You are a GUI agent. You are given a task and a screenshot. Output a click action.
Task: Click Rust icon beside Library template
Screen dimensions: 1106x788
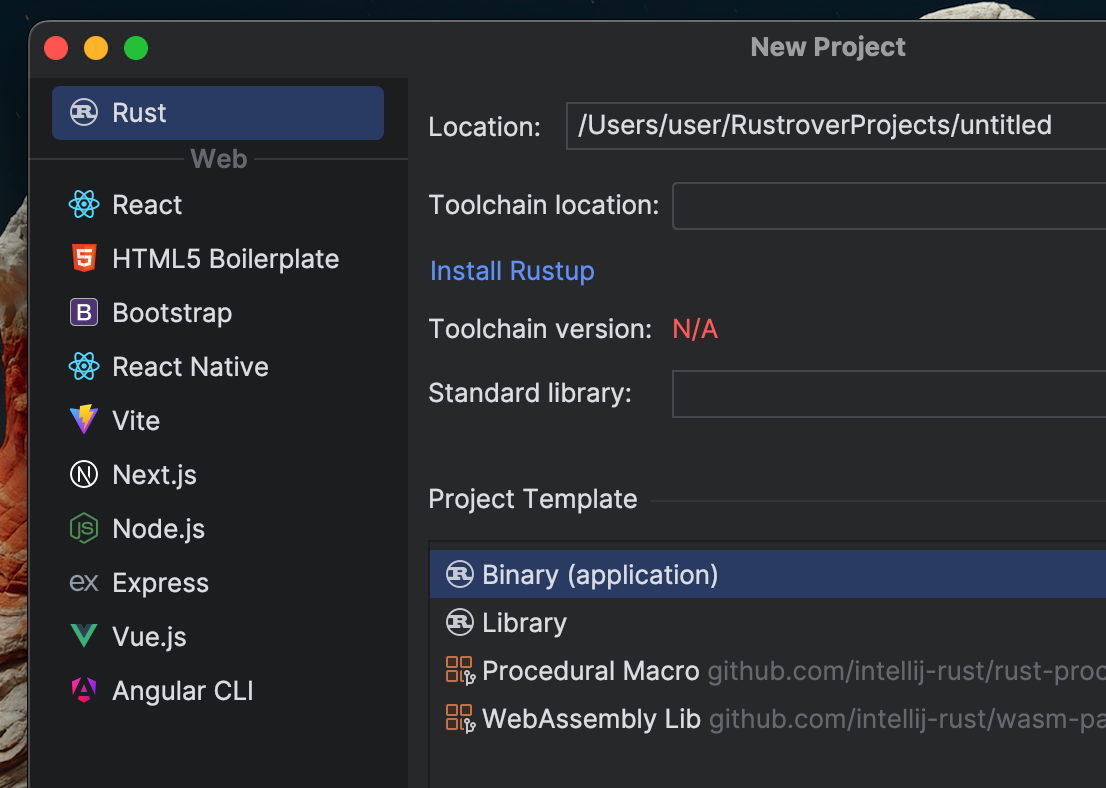tap(460, 622)
